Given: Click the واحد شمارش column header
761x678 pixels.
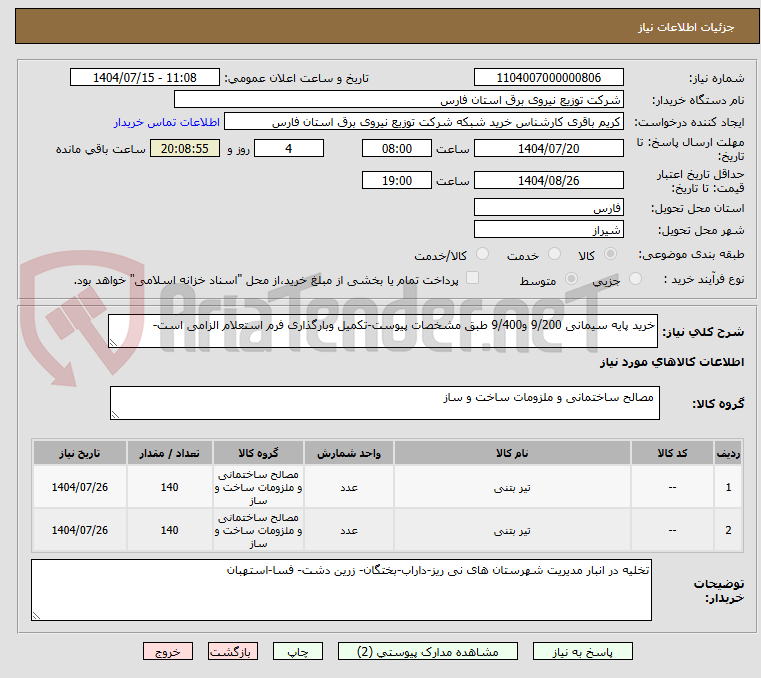Looking at the screenshot, I should [x=348, y=453].
